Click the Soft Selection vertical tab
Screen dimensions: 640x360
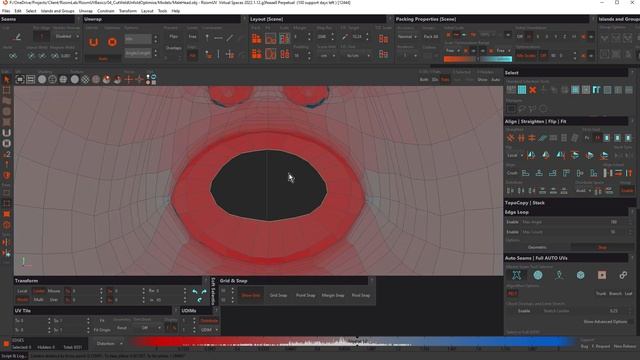point(213,291)
